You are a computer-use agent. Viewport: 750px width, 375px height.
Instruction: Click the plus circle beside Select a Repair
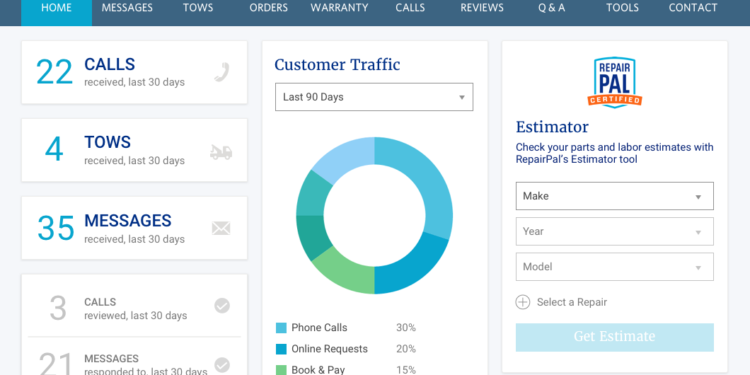[523, 302]
